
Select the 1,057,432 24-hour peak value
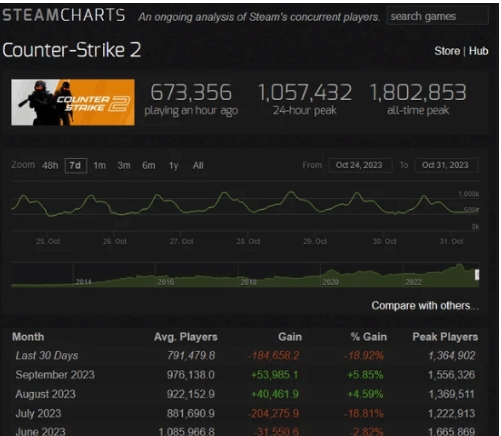click(x=305, y=92)
